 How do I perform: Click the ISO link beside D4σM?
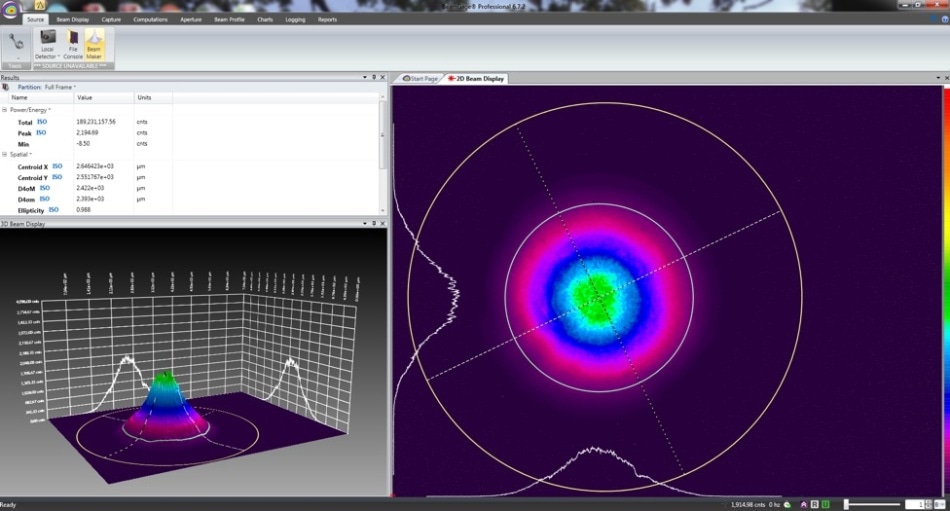(x=45, y=189)
